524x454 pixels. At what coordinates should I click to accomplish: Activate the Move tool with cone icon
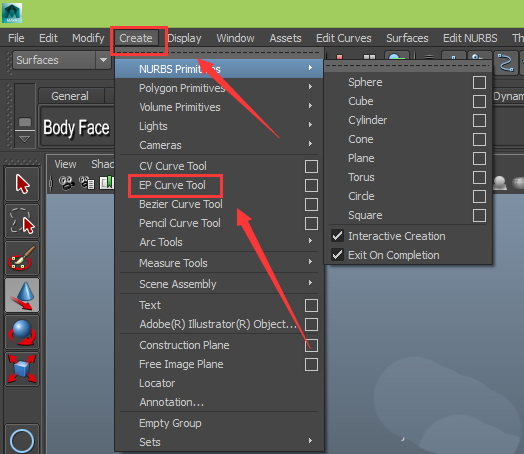click(22, 295)
